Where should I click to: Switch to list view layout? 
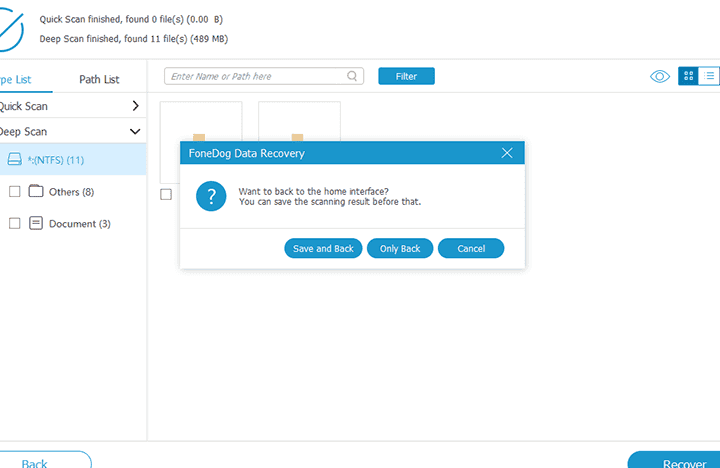tap(708, 76)
